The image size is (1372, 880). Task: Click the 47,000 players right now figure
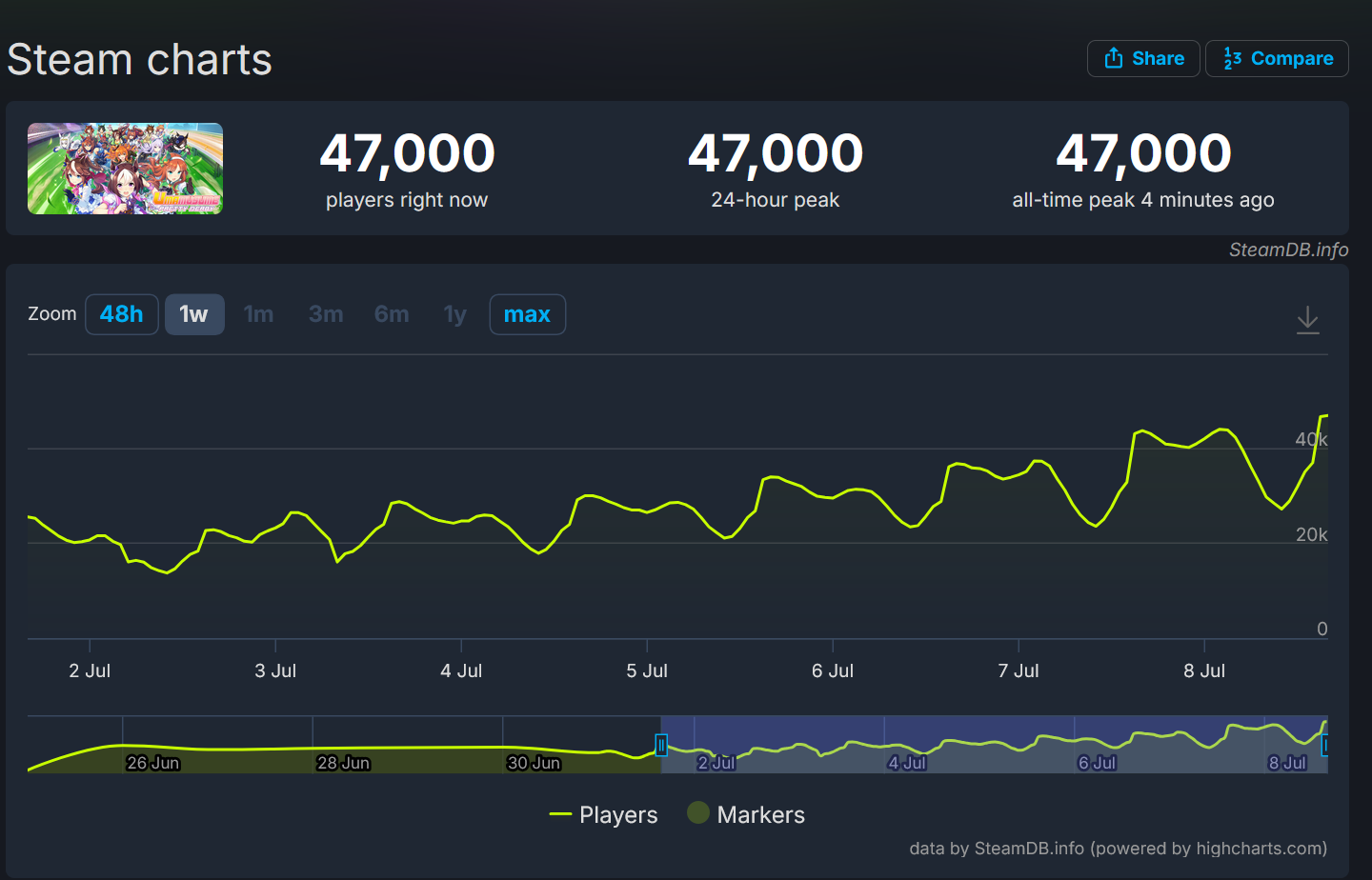[407, 153]
